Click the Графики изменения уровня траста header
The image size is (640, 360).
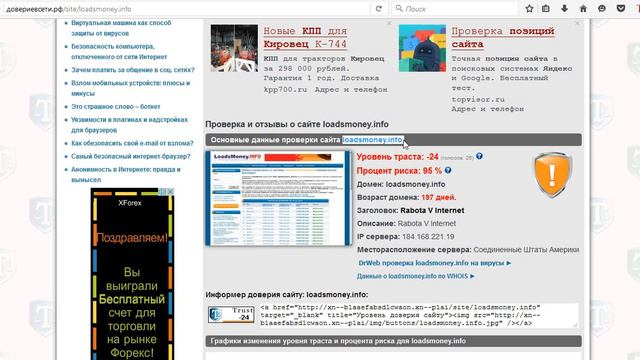393,341
